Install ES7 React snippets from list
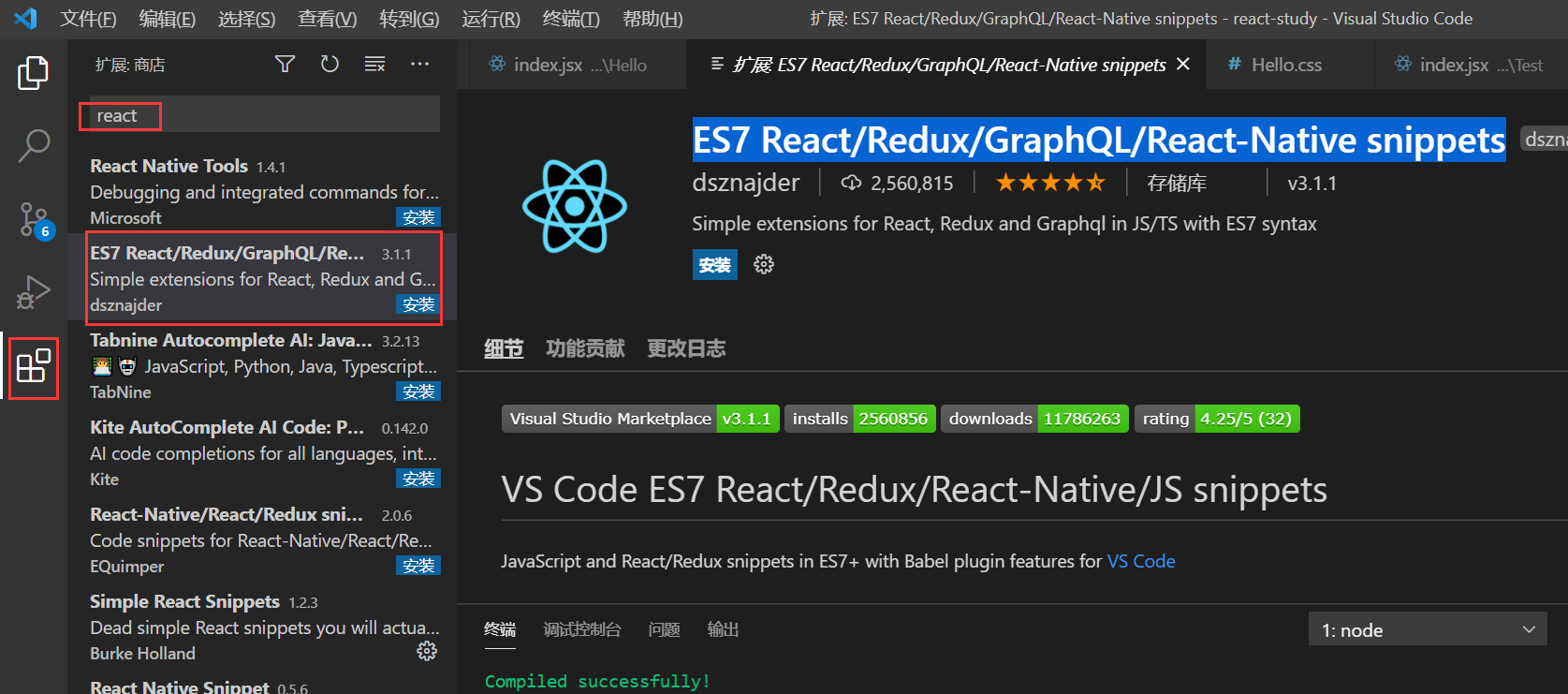Viewport: 1568px width, 694px height. (418, 304)
